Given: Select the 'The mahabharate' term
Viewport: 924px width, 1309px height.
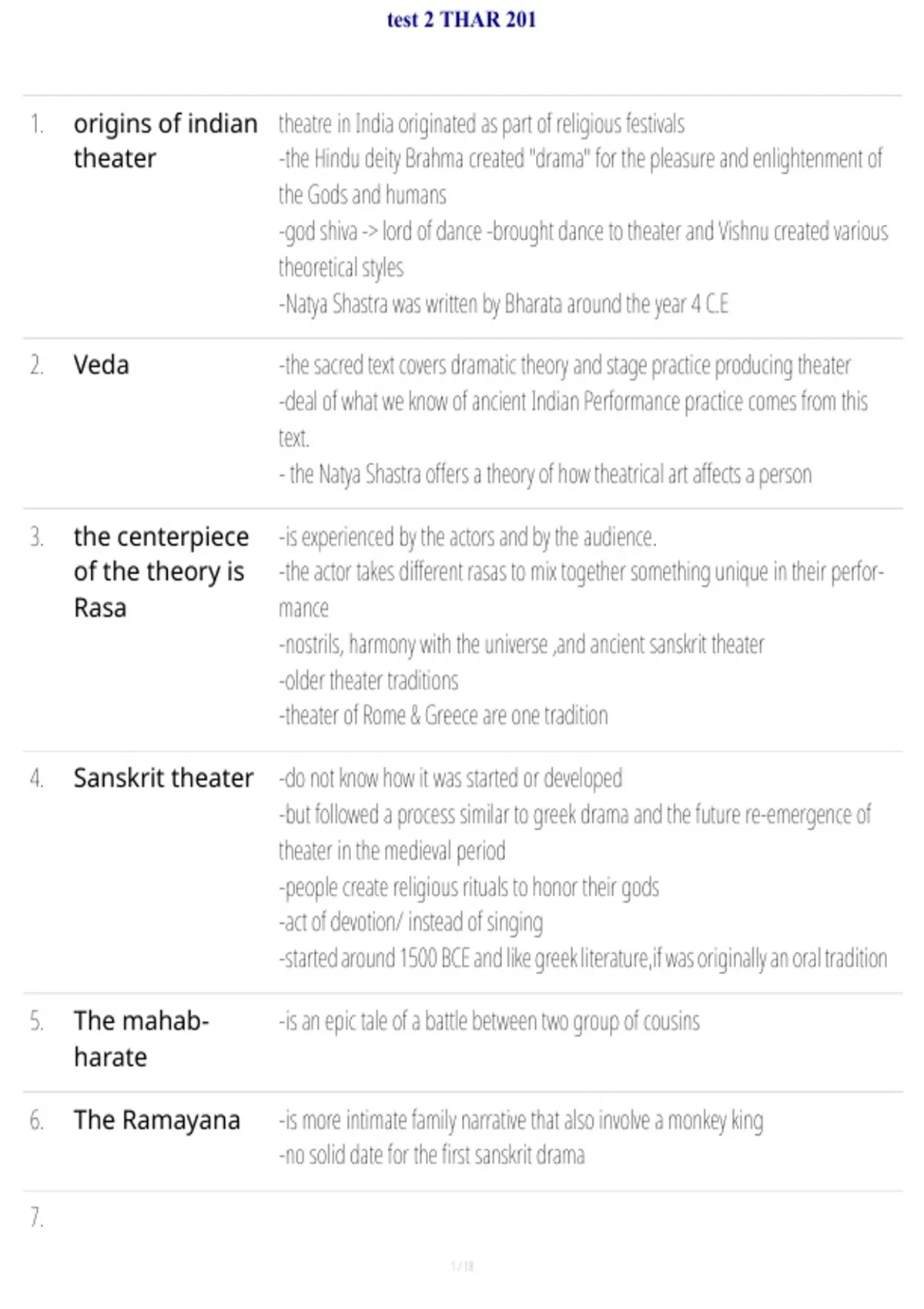Looking at the screenshot, I should point(141,1039).
